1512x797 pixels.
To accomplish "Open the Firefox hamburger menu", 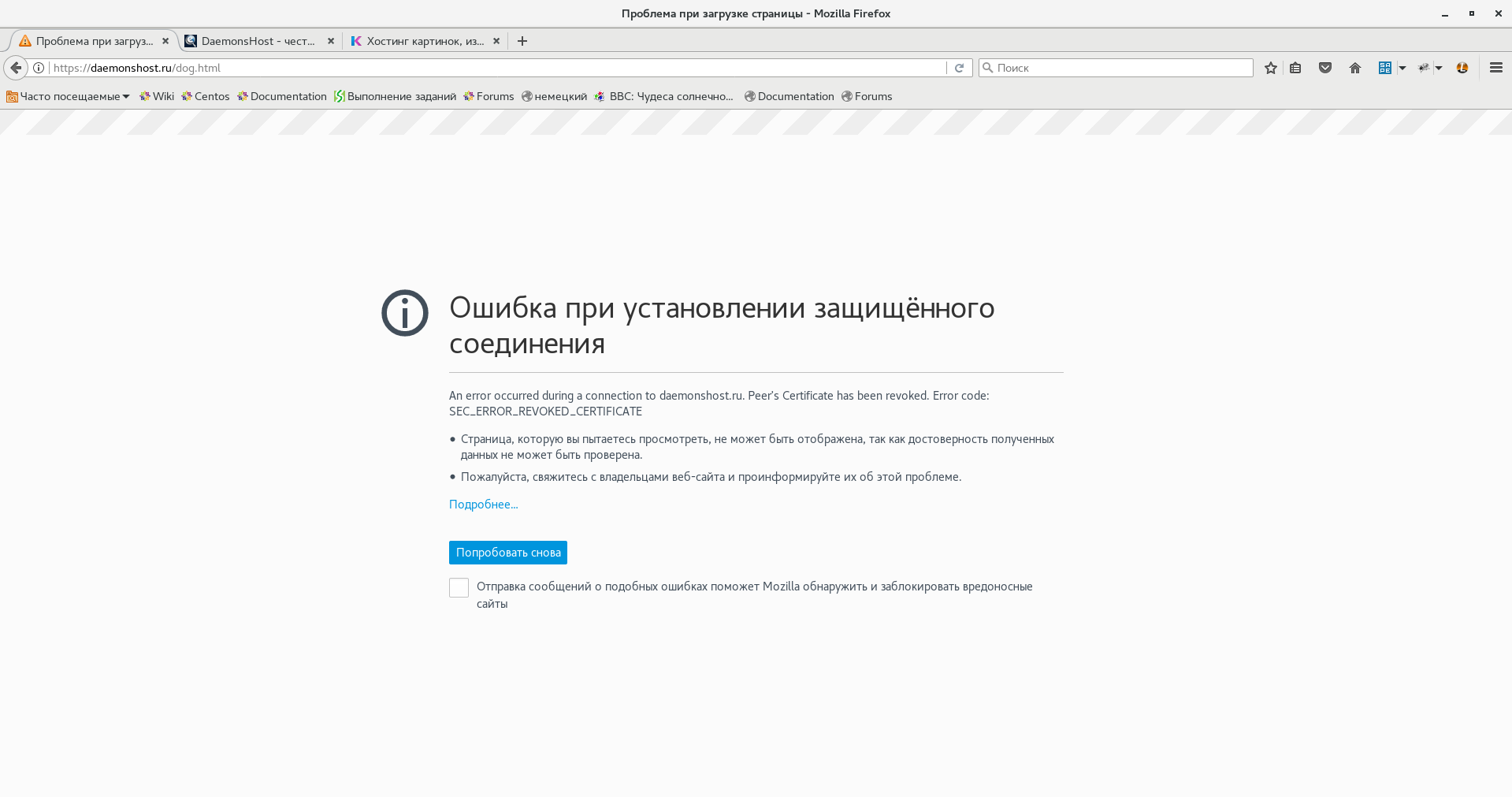I will click(1495, 68).
